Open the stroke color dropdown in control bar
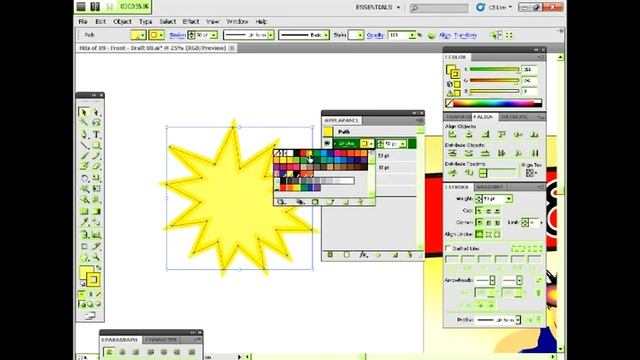Screen dimensions: 640x360 (x=161, y=35)
